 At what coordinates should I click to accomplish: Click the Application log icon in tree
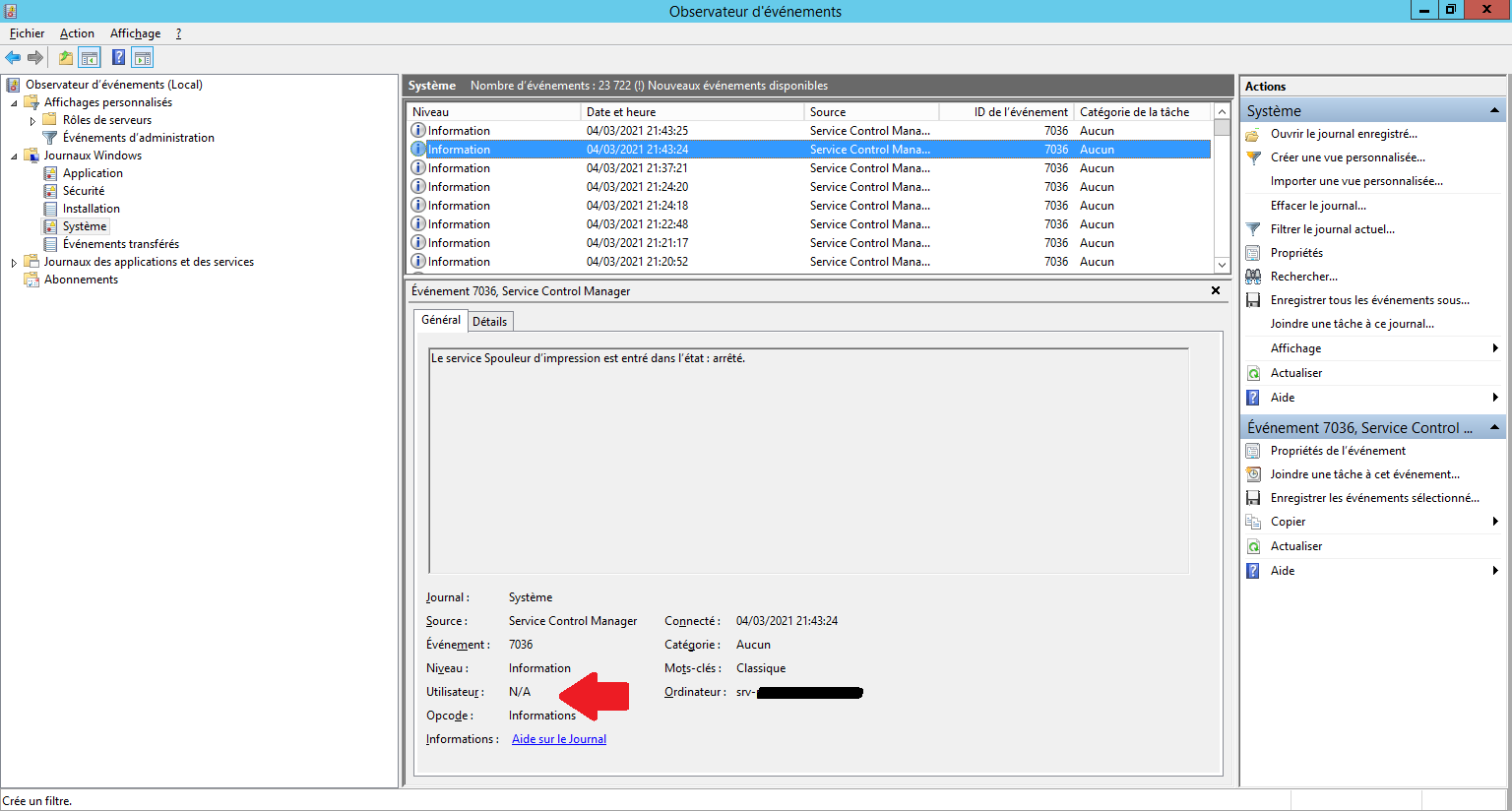coord(50,173)
